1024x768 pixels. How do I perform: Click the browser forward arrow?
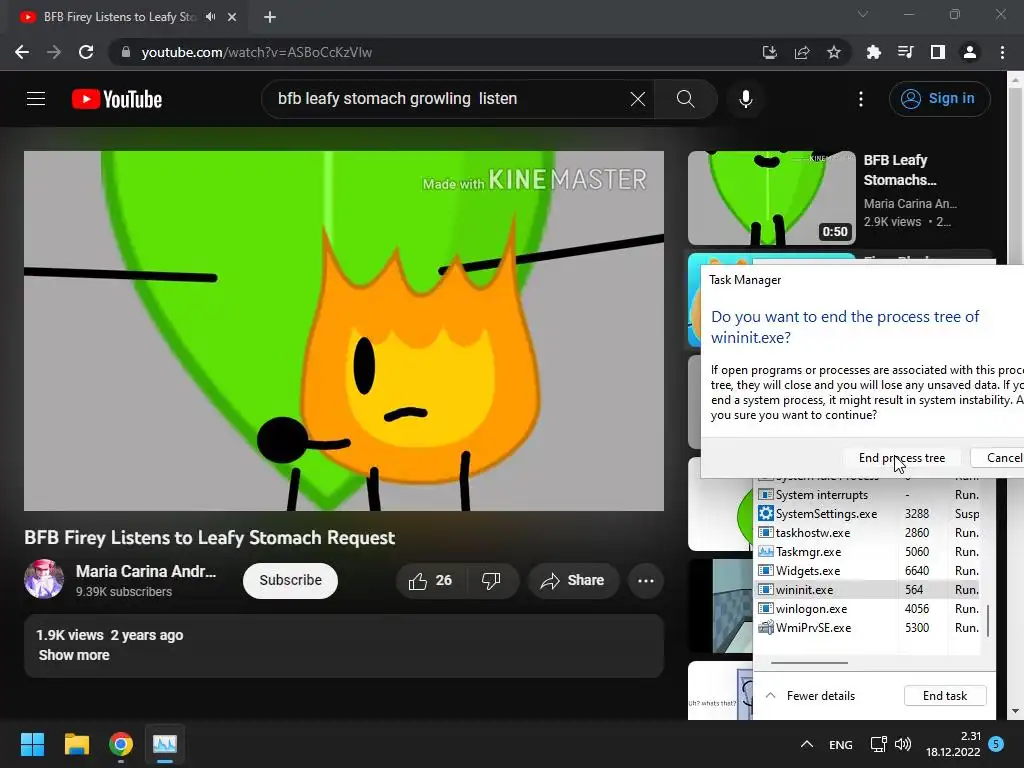pyautogui.click(x=54, y=52)
